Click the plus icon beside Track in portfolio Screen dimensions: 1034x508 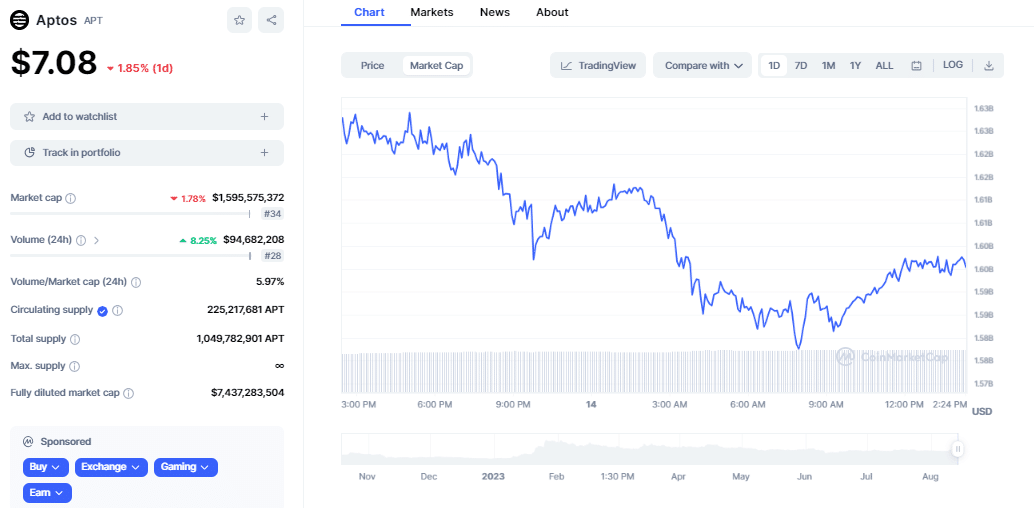264,152
